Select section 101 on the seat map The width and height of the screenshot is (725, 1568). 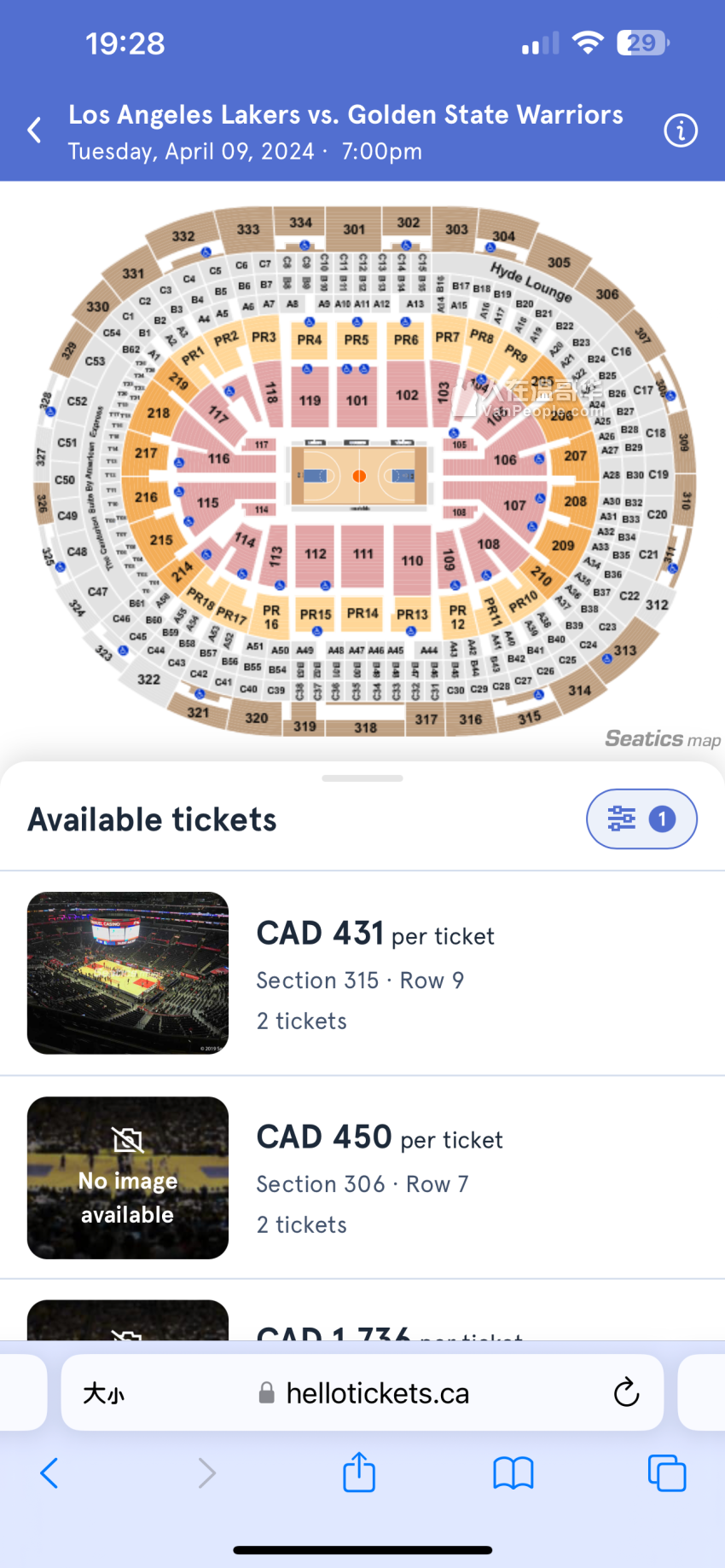[x=357, y=399]
